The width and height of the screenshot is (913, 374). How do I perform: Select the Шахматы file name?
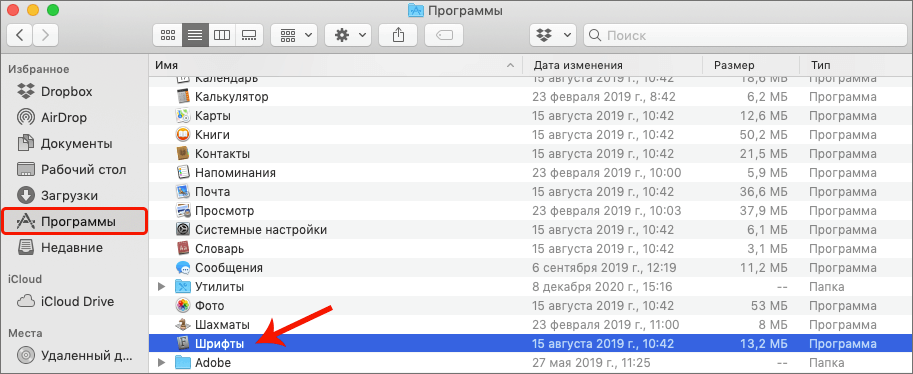[x=222, y=324]
